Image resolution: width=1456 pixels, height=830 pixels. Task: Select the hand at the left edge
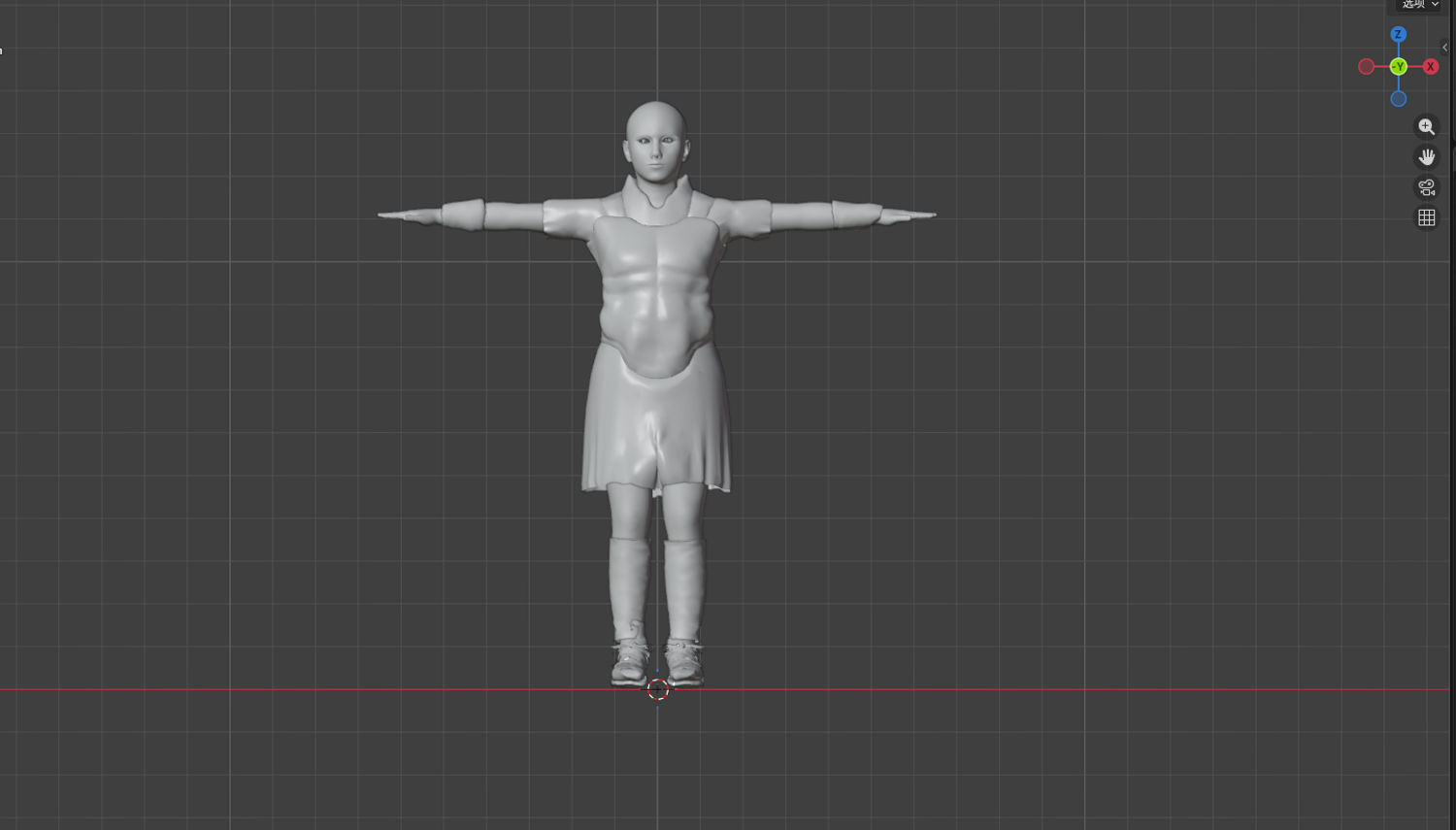point(410,215)
